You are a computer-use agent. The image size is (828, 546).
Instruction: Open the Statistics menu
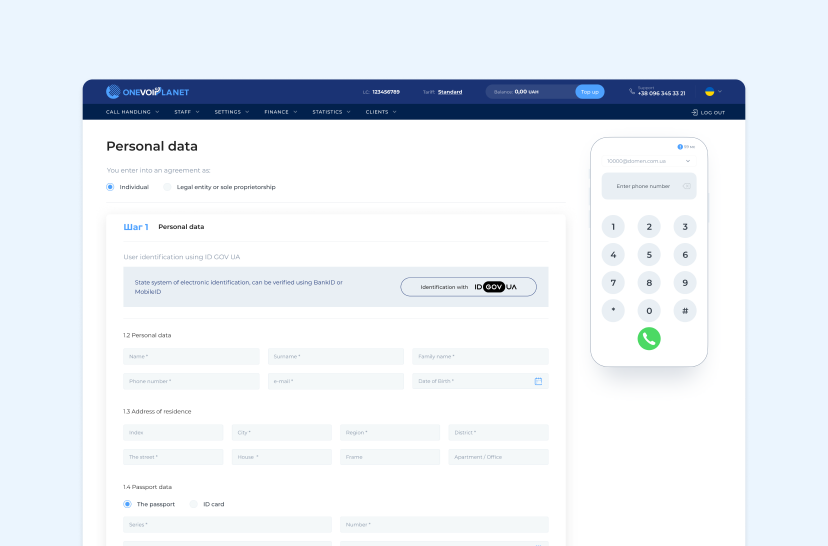click(x=330, y=112)
